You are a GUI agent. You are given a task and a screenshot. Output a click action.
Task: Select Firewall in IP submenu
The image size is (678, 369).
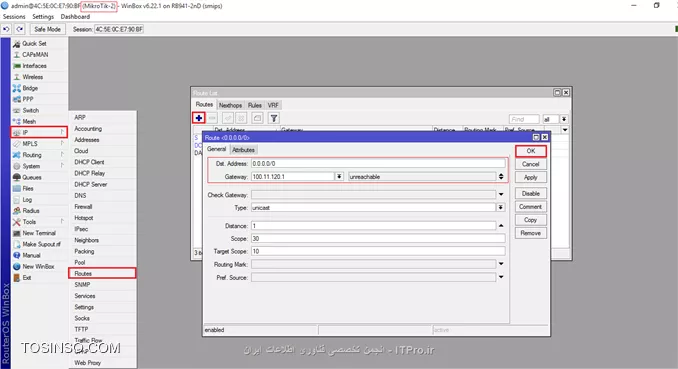coord(102,207)
